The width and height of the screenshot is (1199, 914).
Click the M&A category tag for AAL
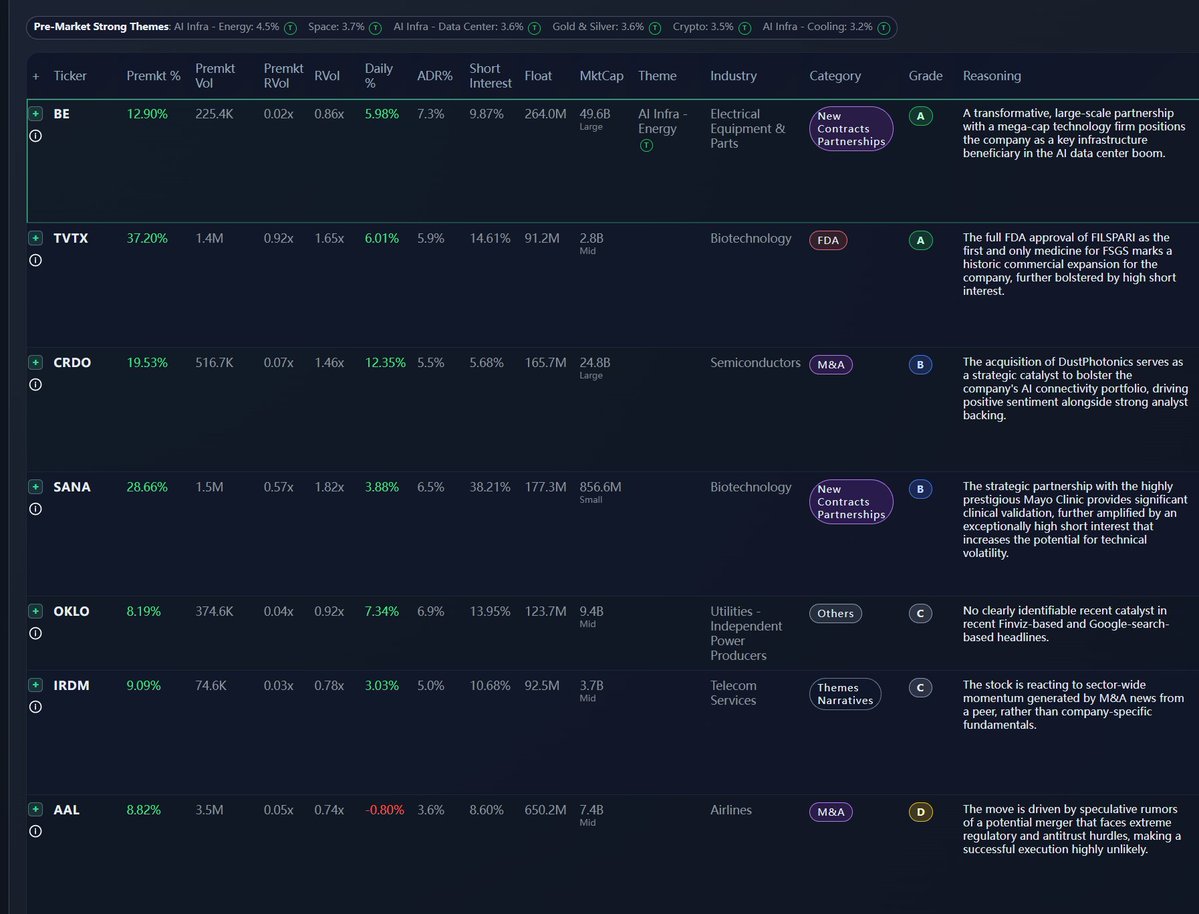831,812
